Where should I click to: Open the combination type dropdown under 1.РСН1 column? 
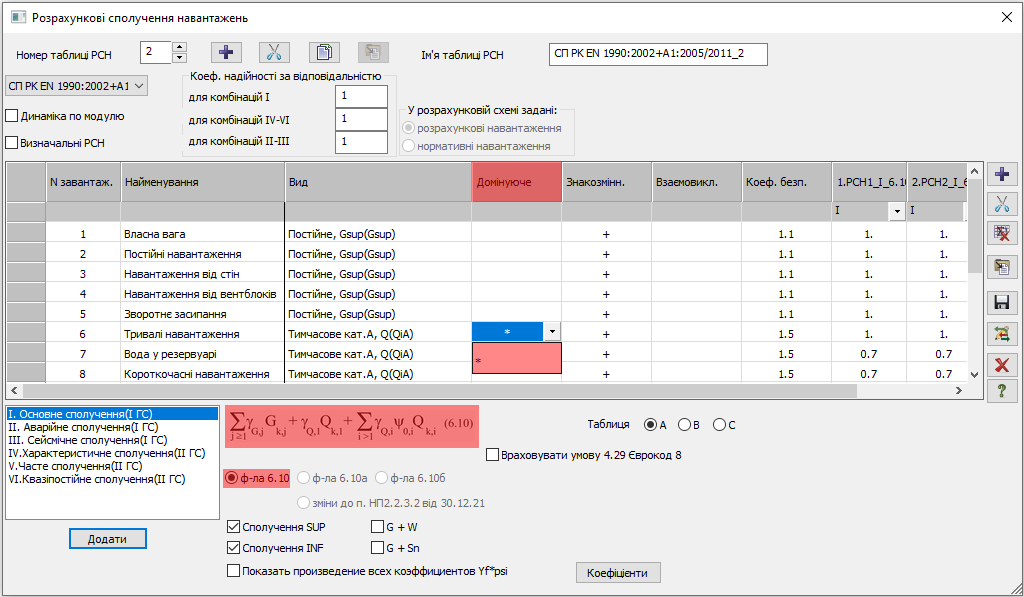click(896, 212)
